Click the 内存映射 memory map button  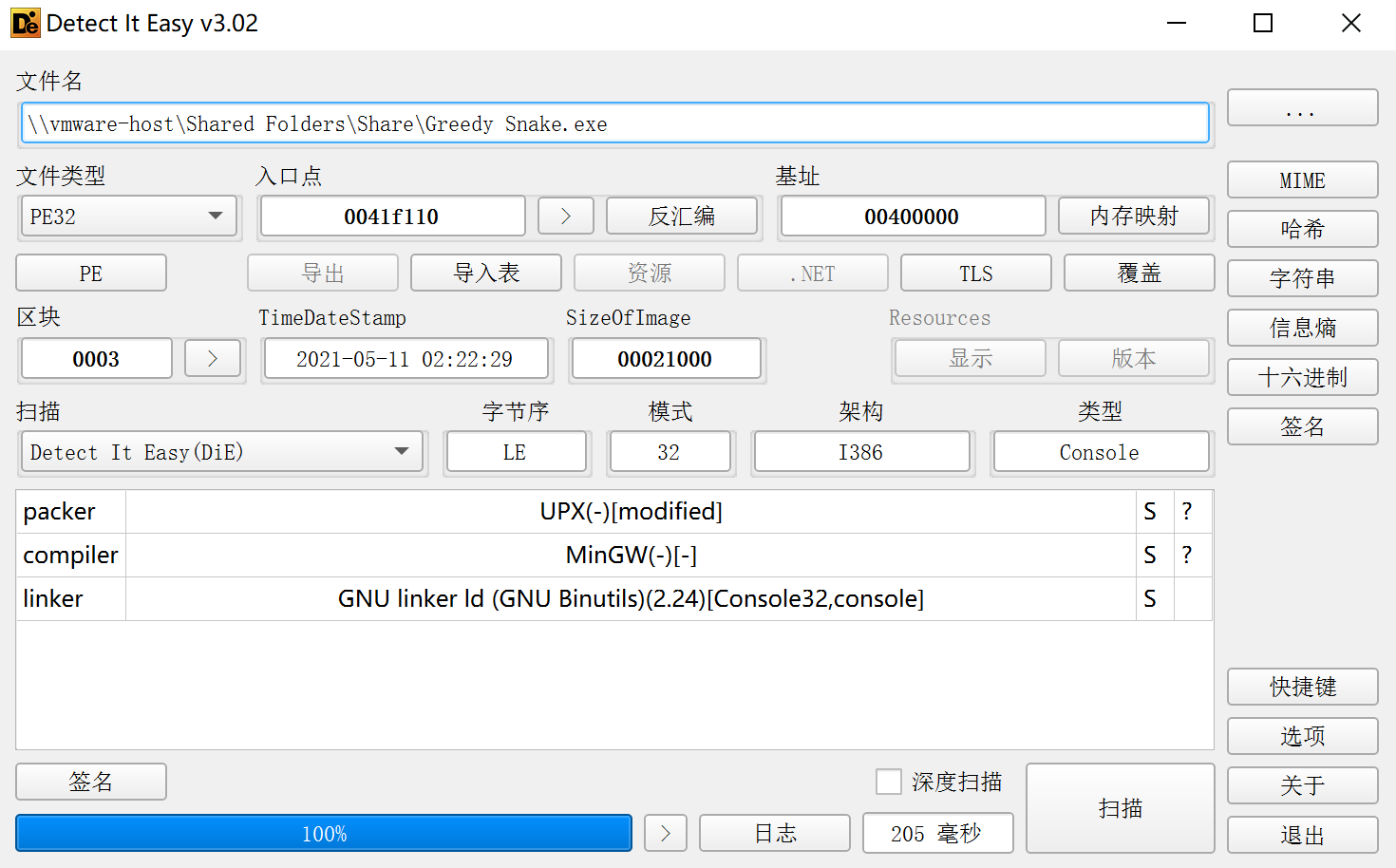tap(1134, 216)
